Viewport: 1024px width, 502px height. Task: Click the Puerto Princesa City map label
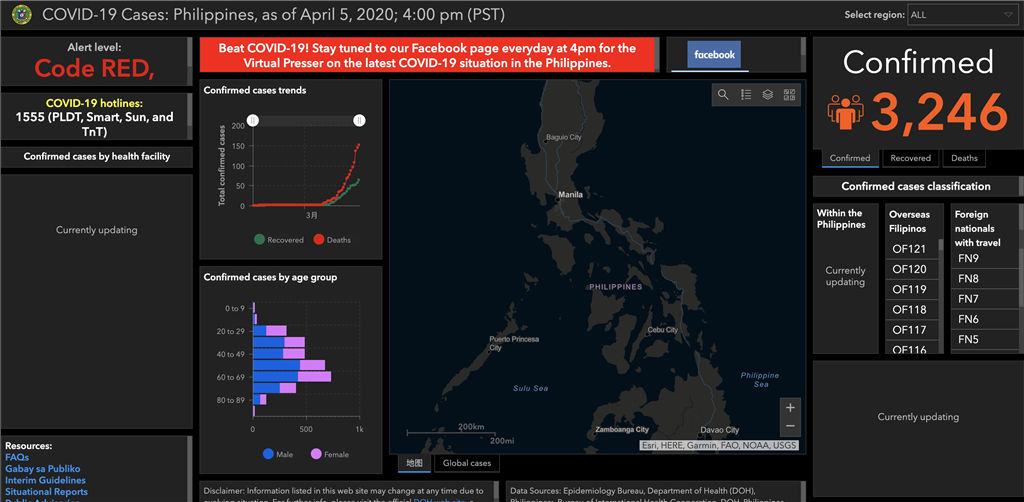515,344
